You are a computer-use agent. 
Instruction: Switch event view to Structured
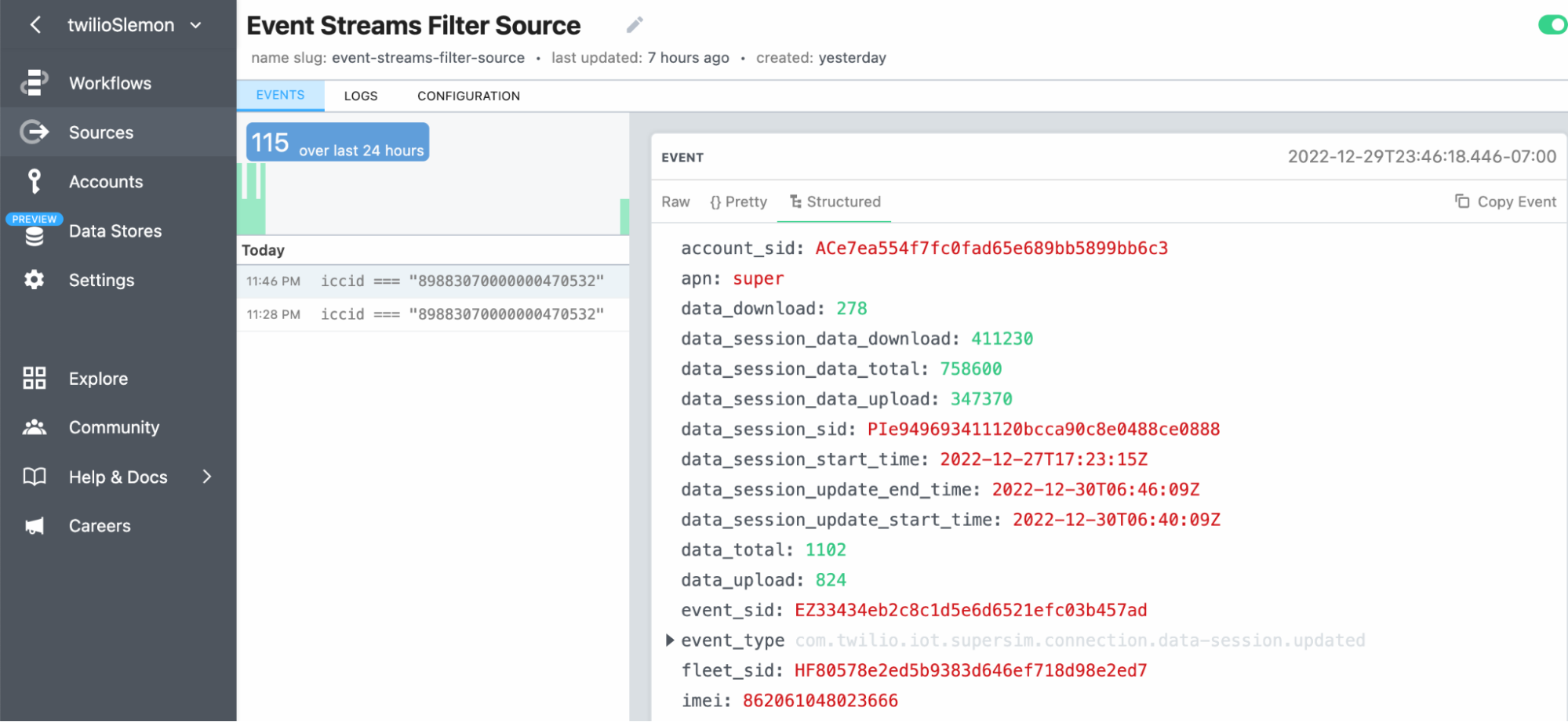click(835, 201)
